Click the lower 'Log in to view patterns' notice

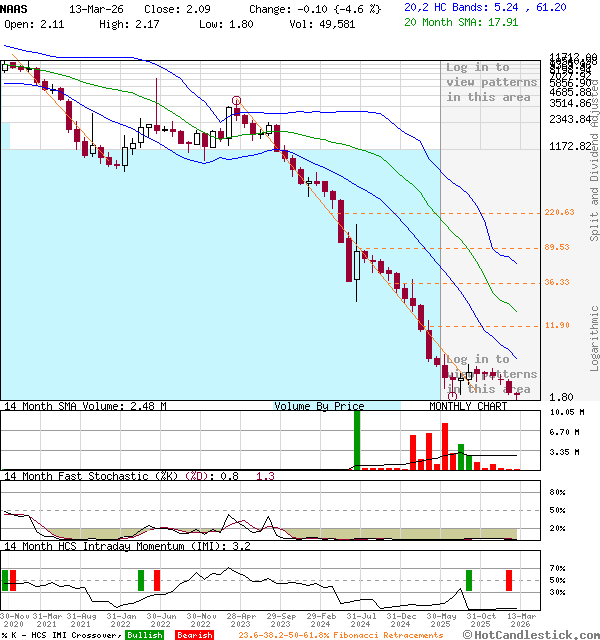tap(491, 374)
